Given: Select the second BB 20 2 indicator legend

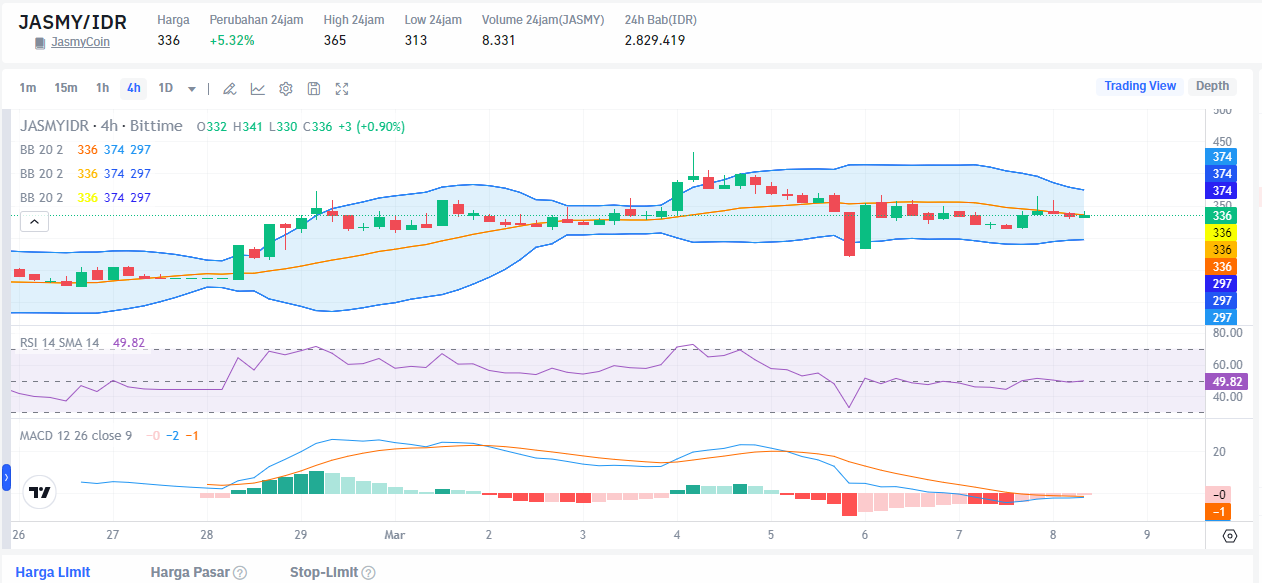Looking at the screenshot, I should [x=41, y=174].
